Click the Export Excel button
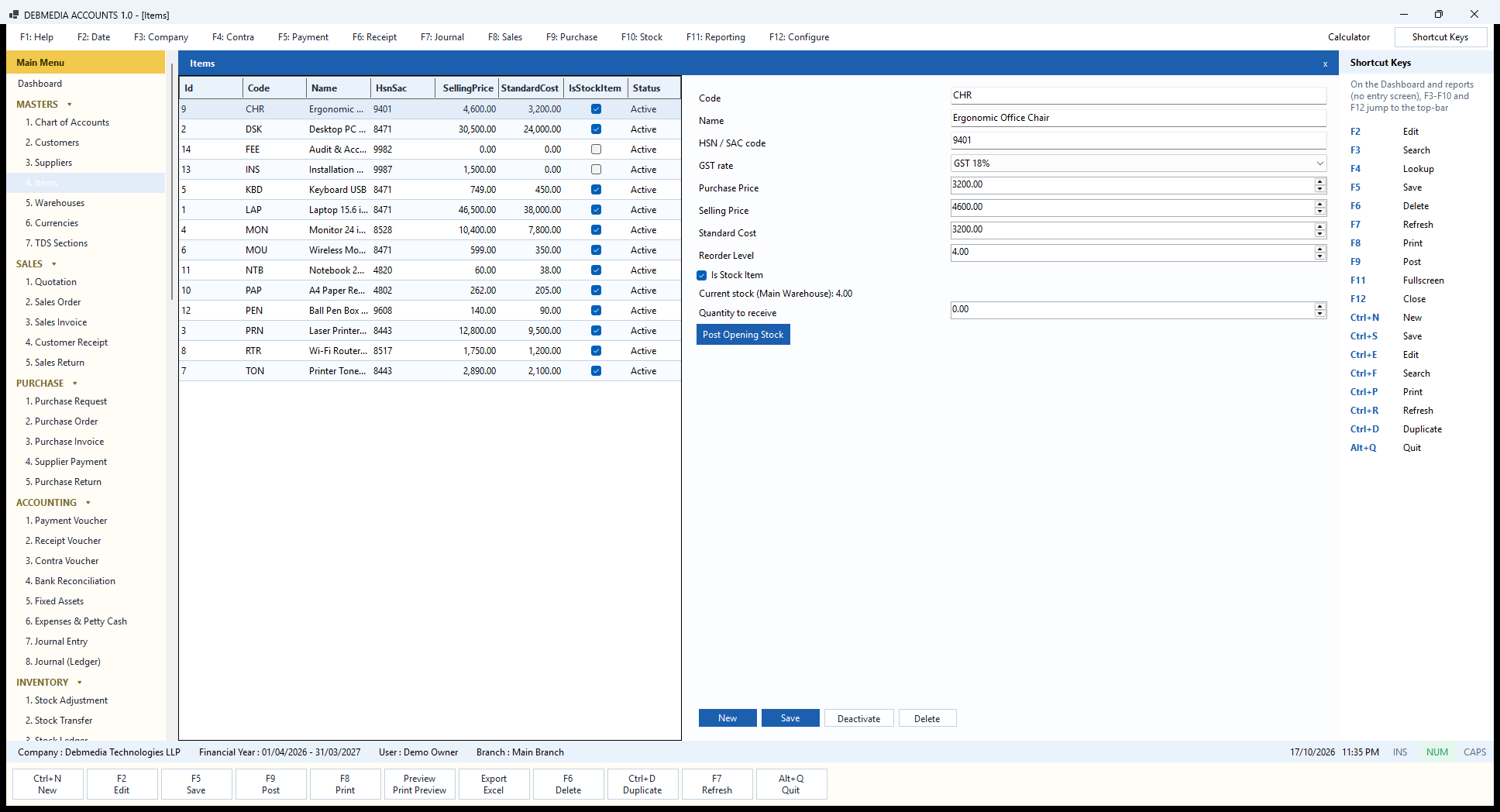 click(494, 784)
